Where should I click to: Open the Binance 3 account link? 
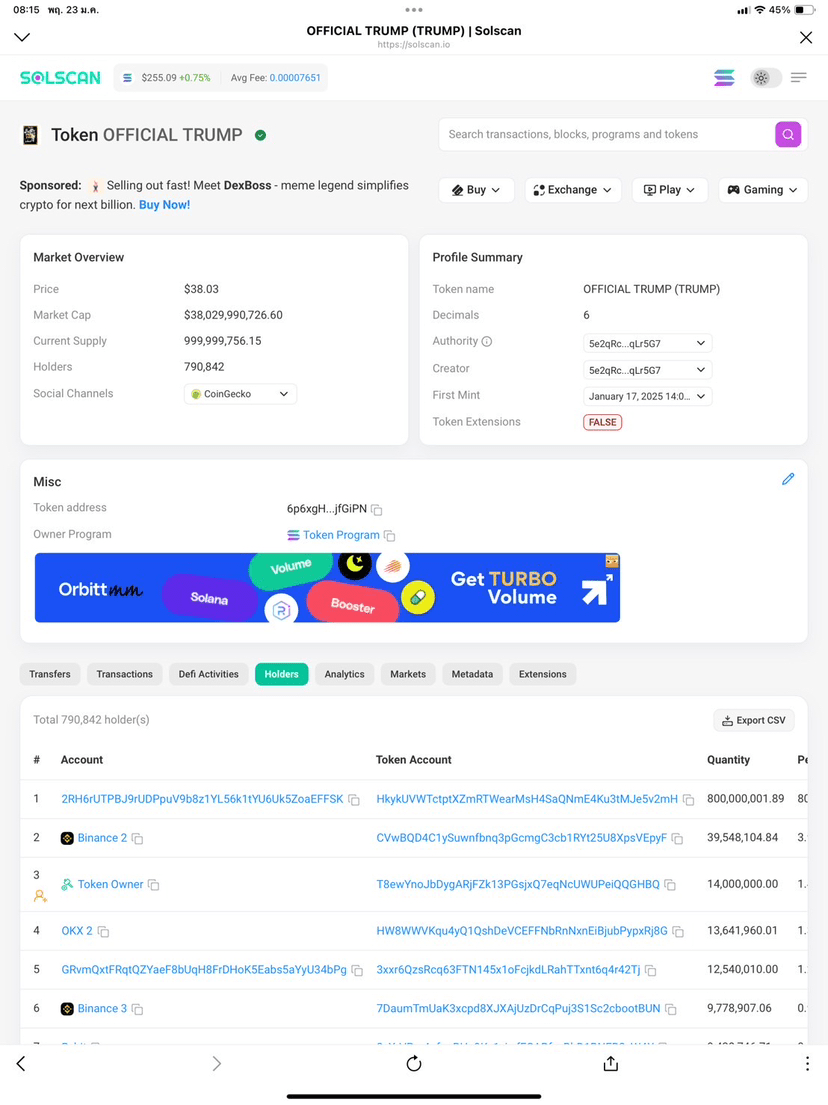click(x=102, y=1008)
